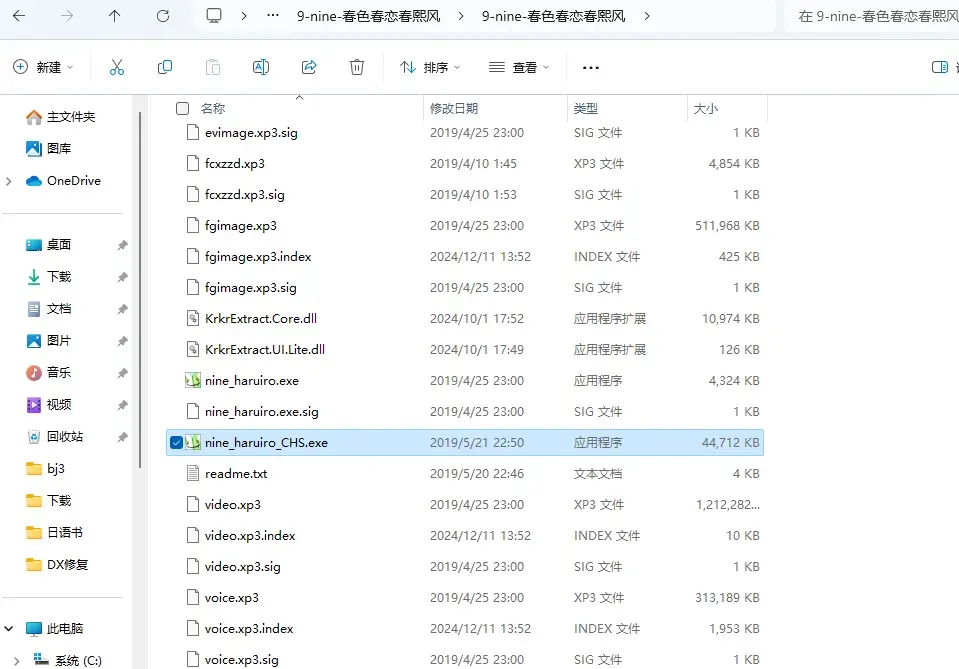
Task: Go up one folder level arrow
Action: (x=114, y=16)
